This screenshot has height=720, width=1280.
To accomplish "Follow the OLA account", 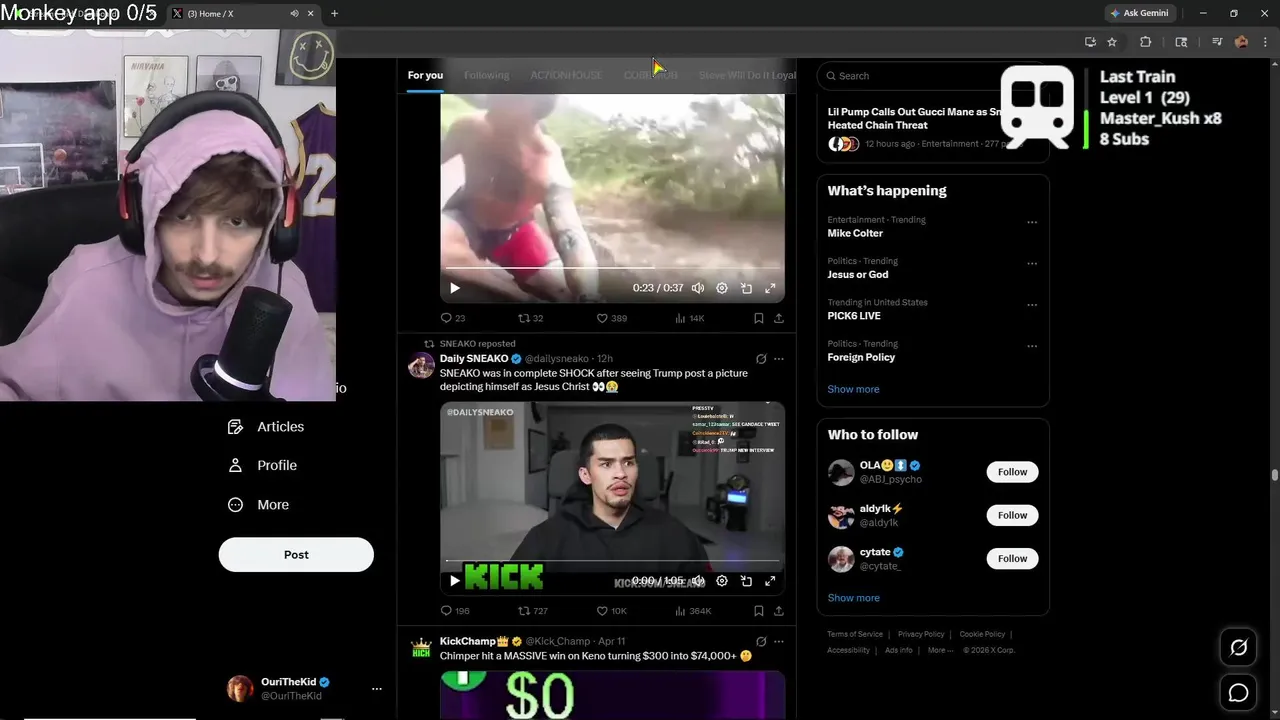I will 1012,472.
